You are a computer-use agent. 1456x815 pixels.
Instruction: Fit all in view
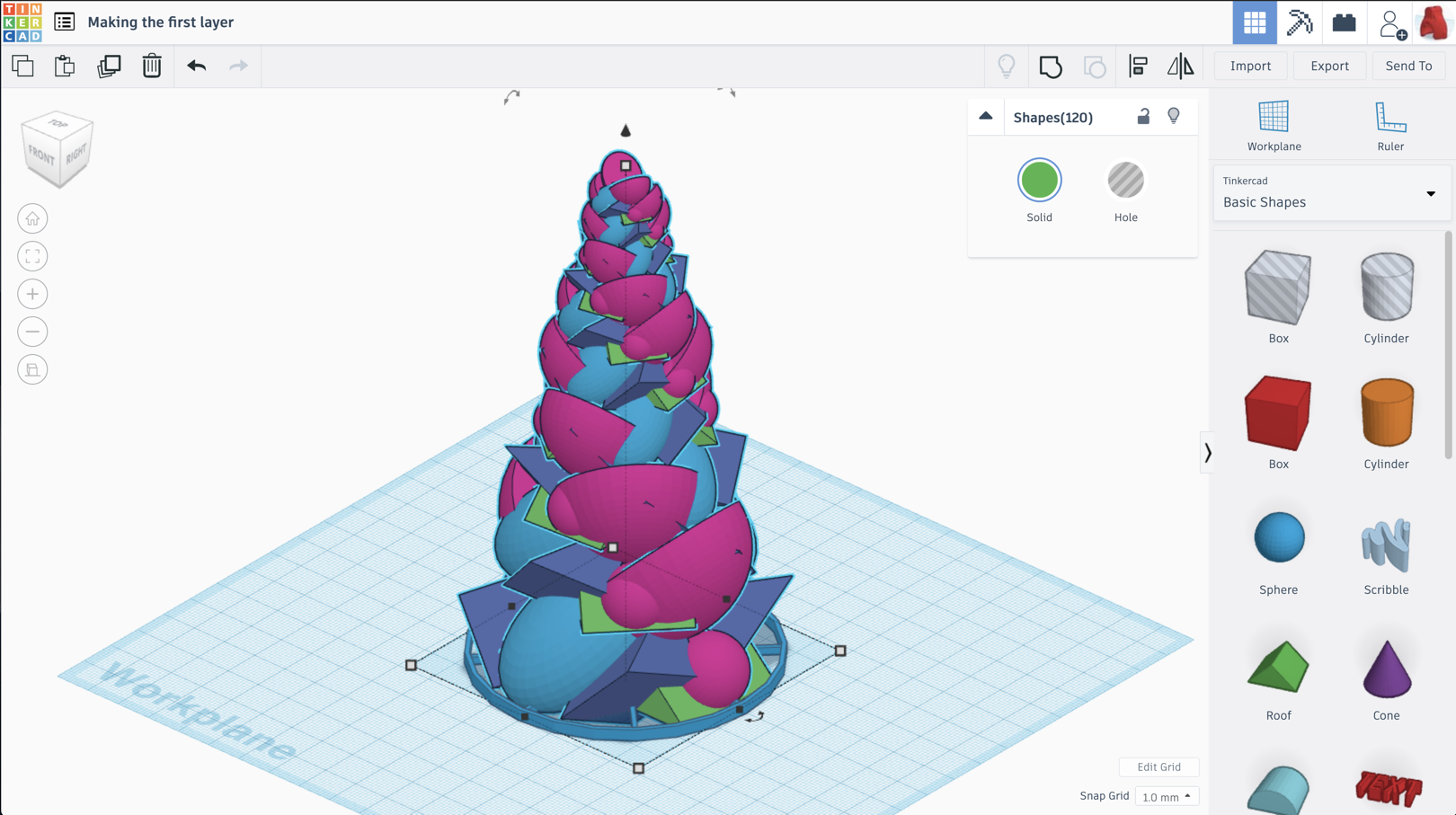32,256
